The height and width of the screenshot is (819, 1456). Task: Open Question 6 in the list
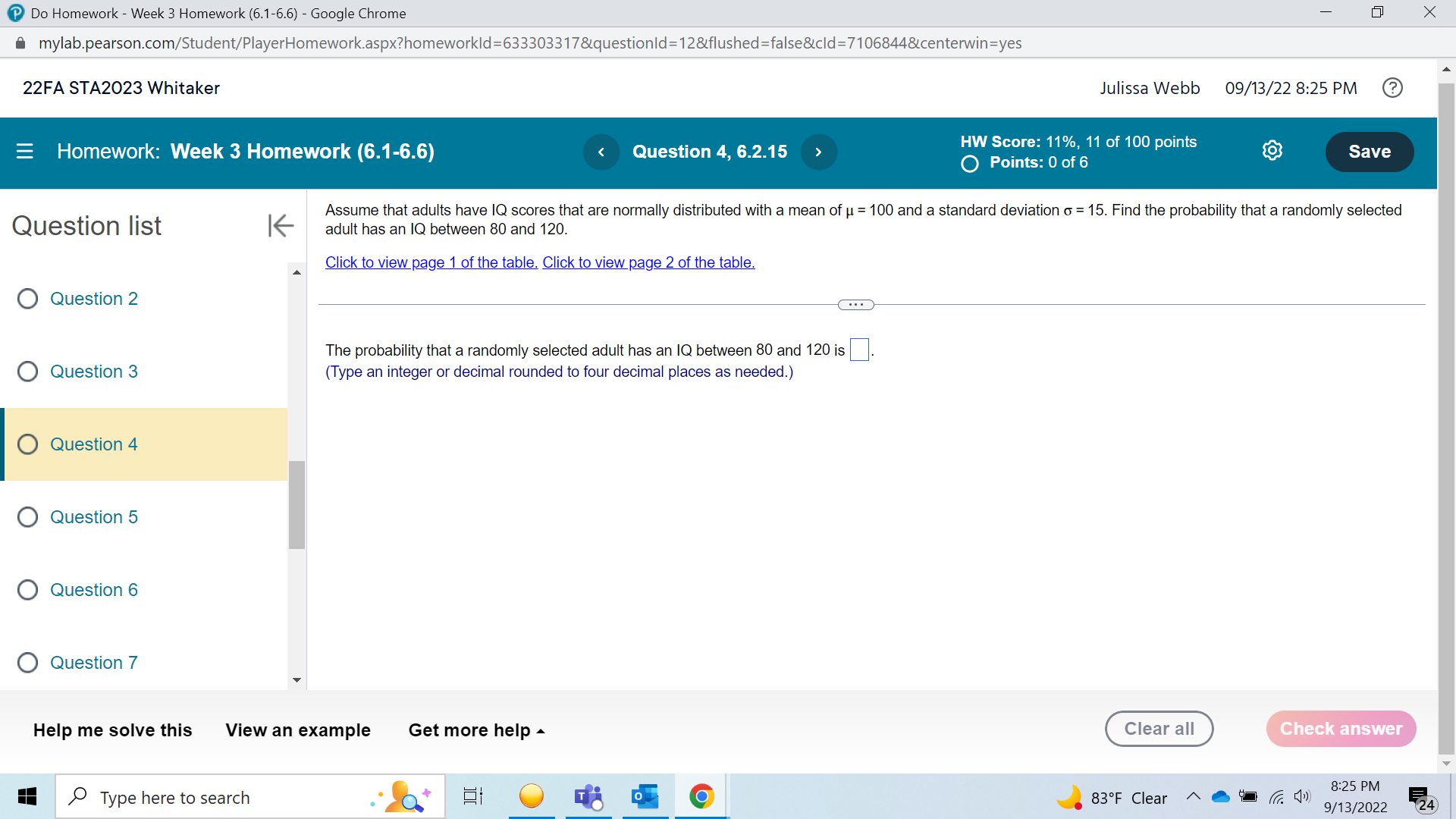(94, 590)
